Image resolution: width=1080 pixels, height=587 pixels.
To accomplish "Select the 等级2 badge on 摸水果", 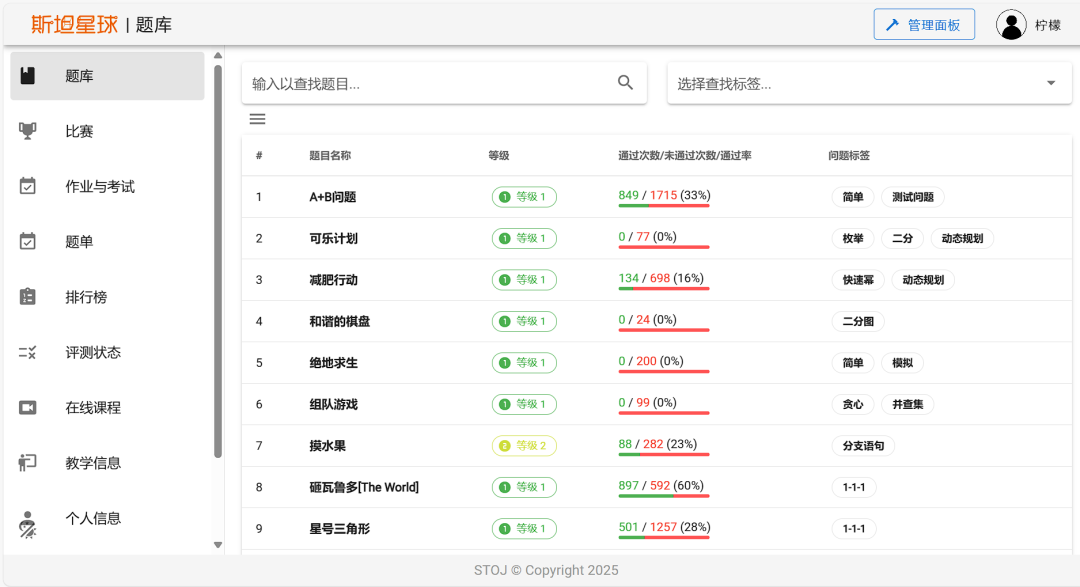I will tap(523, 445).
